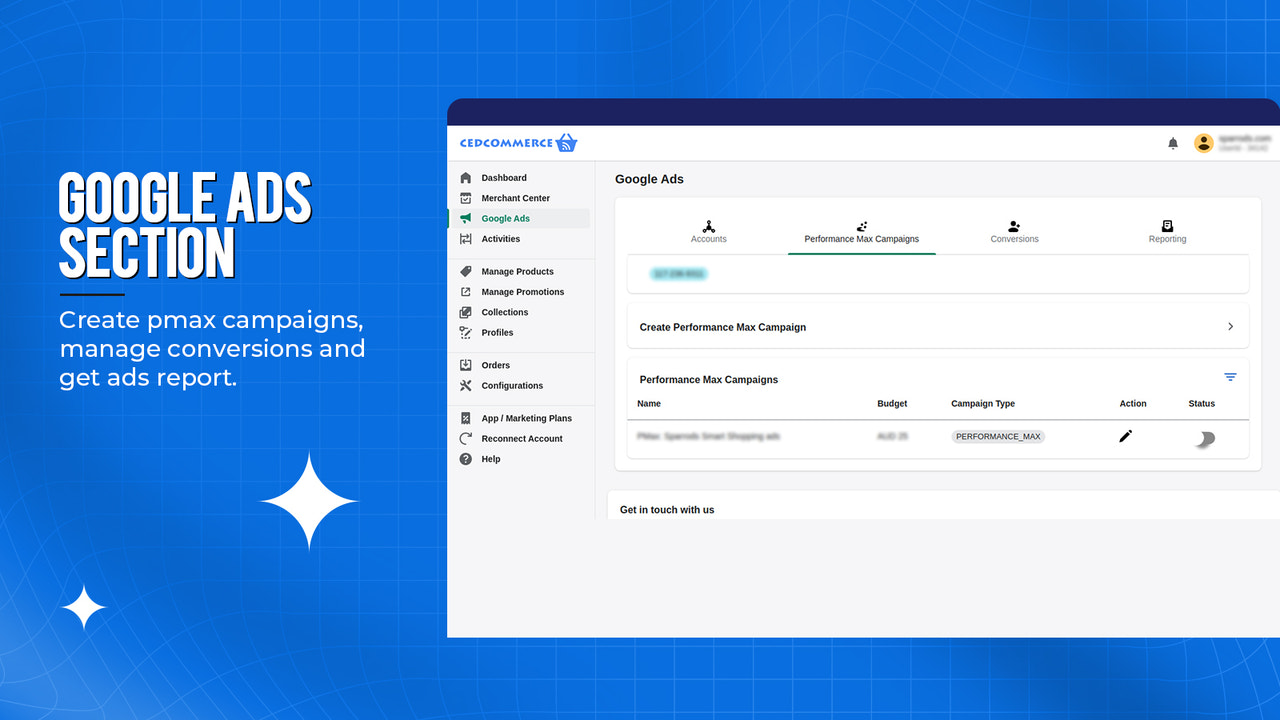The width and height of the screenshot is (1280, 720).
Task: Open the Activities section icon
Action: click(x=466, y=239)
